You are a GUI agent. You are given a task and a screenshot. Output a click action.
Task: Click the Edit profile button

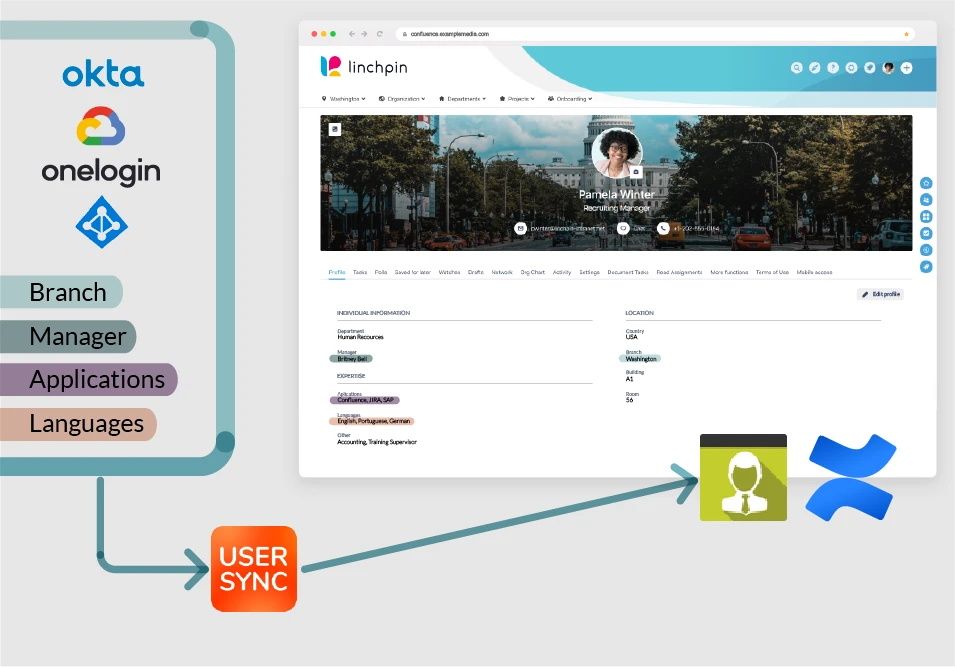click(x=881, y=294)
